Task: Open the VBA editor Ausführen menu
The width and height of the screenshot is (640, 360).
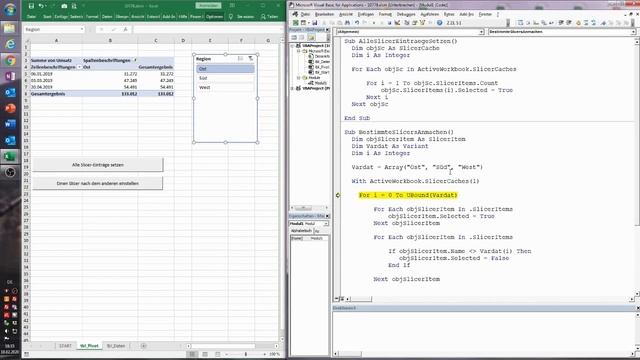Action: [429, 14]
